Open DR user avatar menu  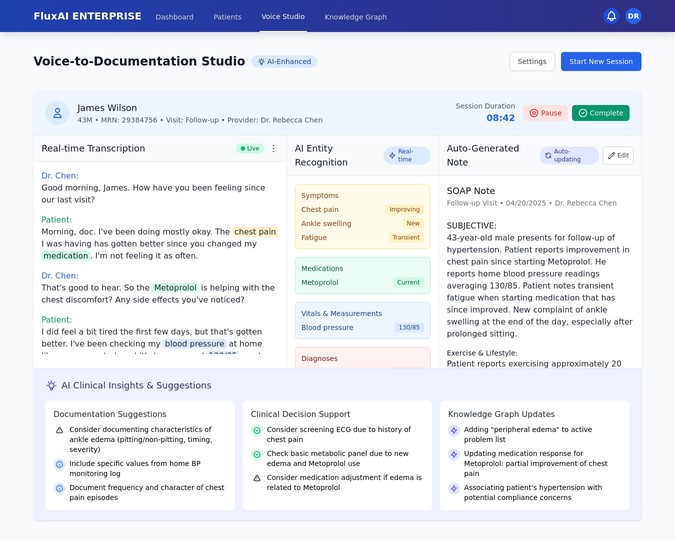tap(633, 16)
